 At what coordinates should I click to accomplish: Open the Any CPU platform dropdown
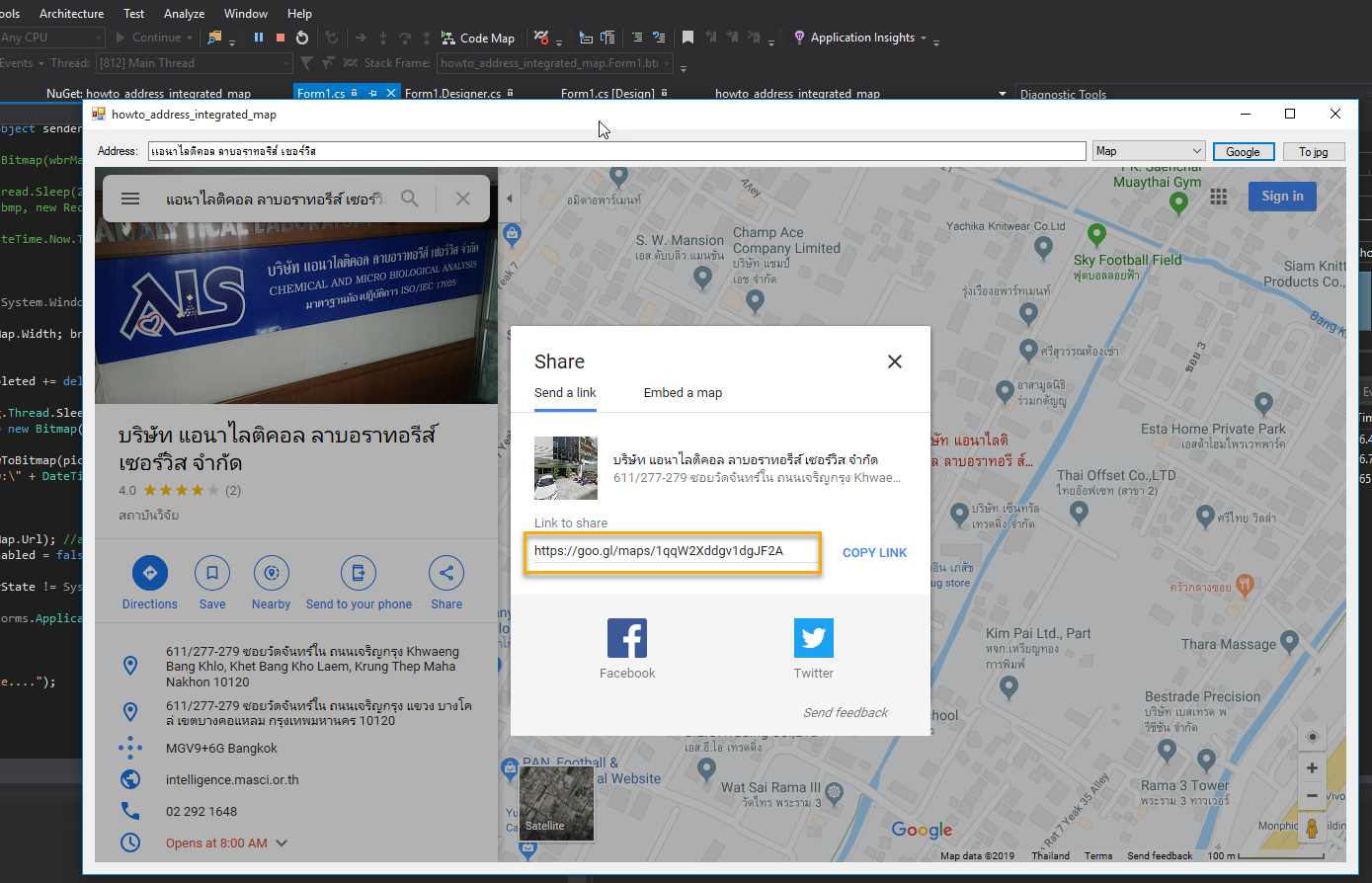(51, 38)
